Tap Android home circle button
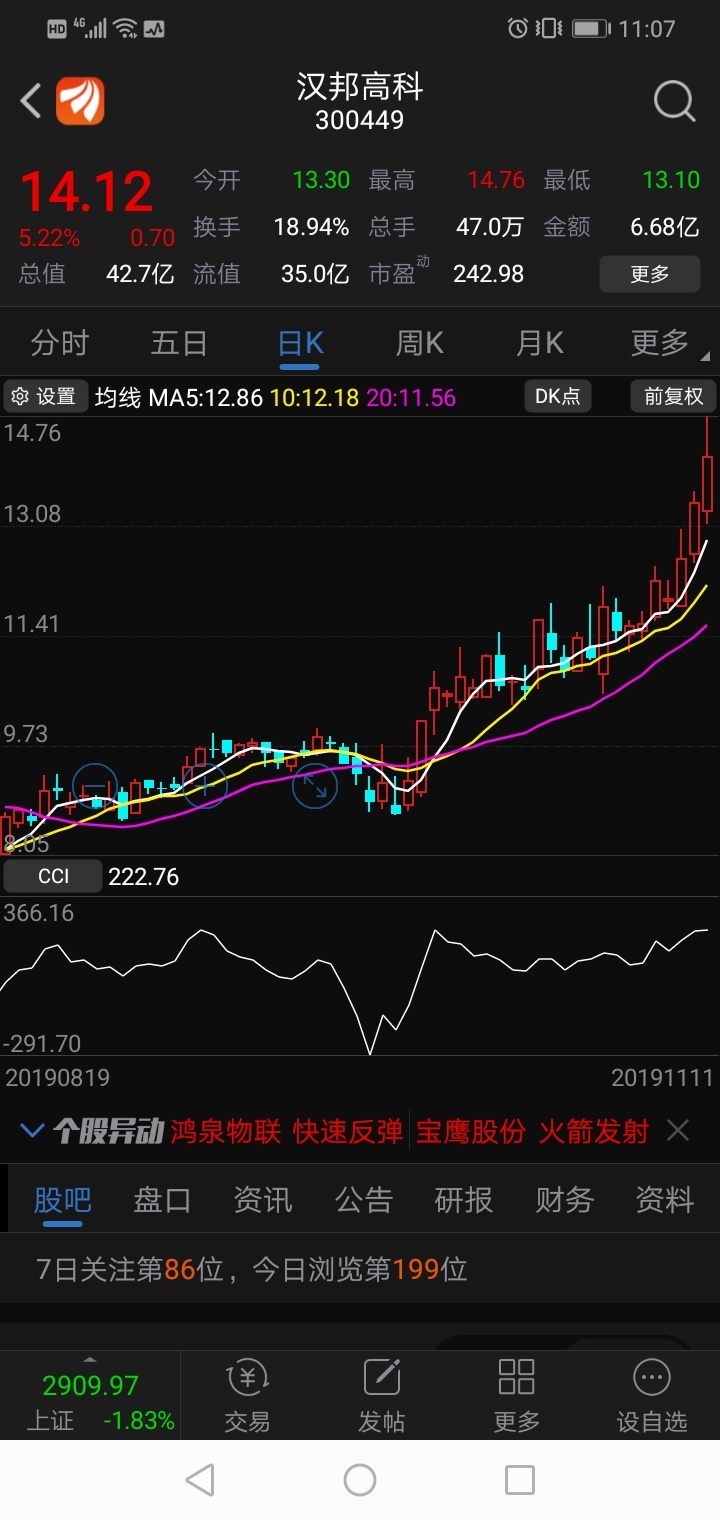Screen dimensions: 720x1520 point(360,1480)
